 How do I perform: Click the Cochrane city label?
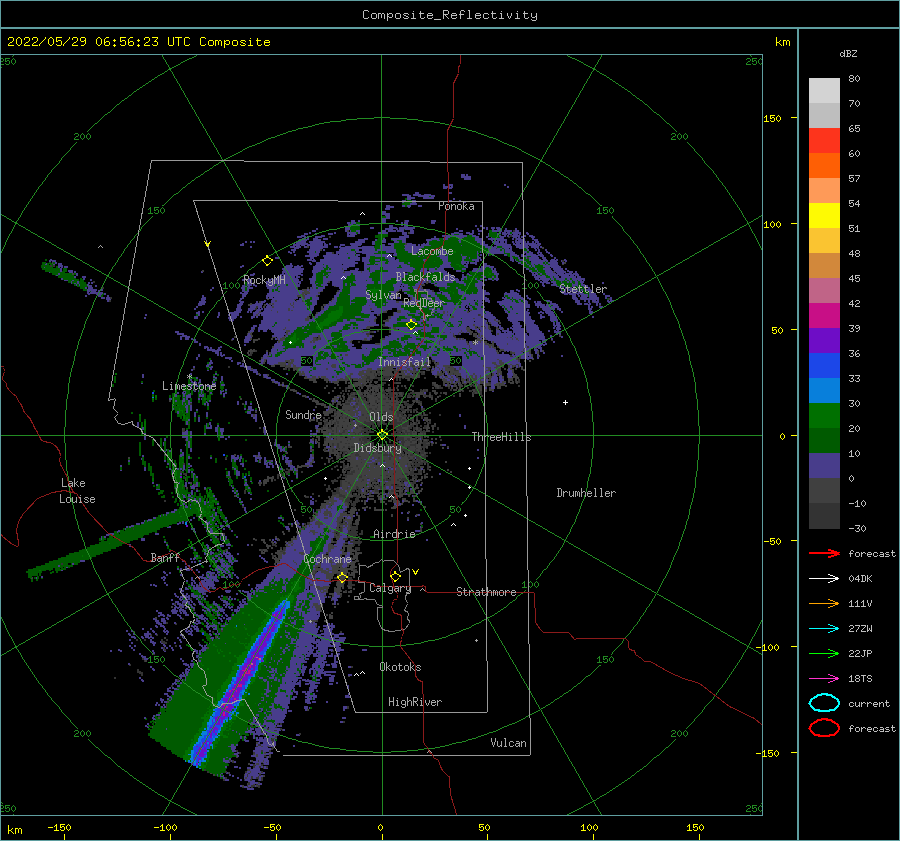327,559
